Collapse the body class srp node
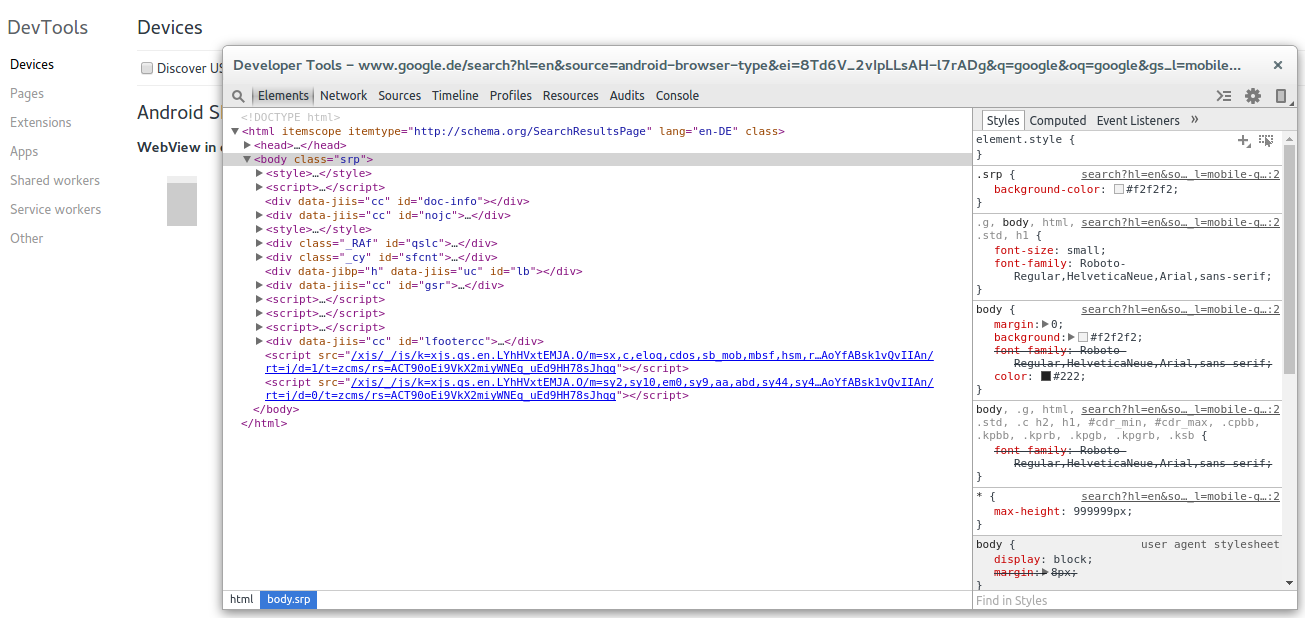Screen dimensions: 1305x618 (x=247, y=159)
